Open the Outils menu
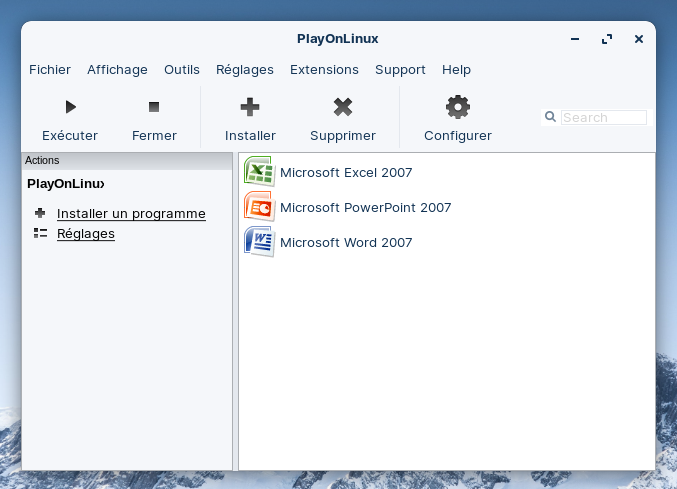 click(x=182, y=69)
